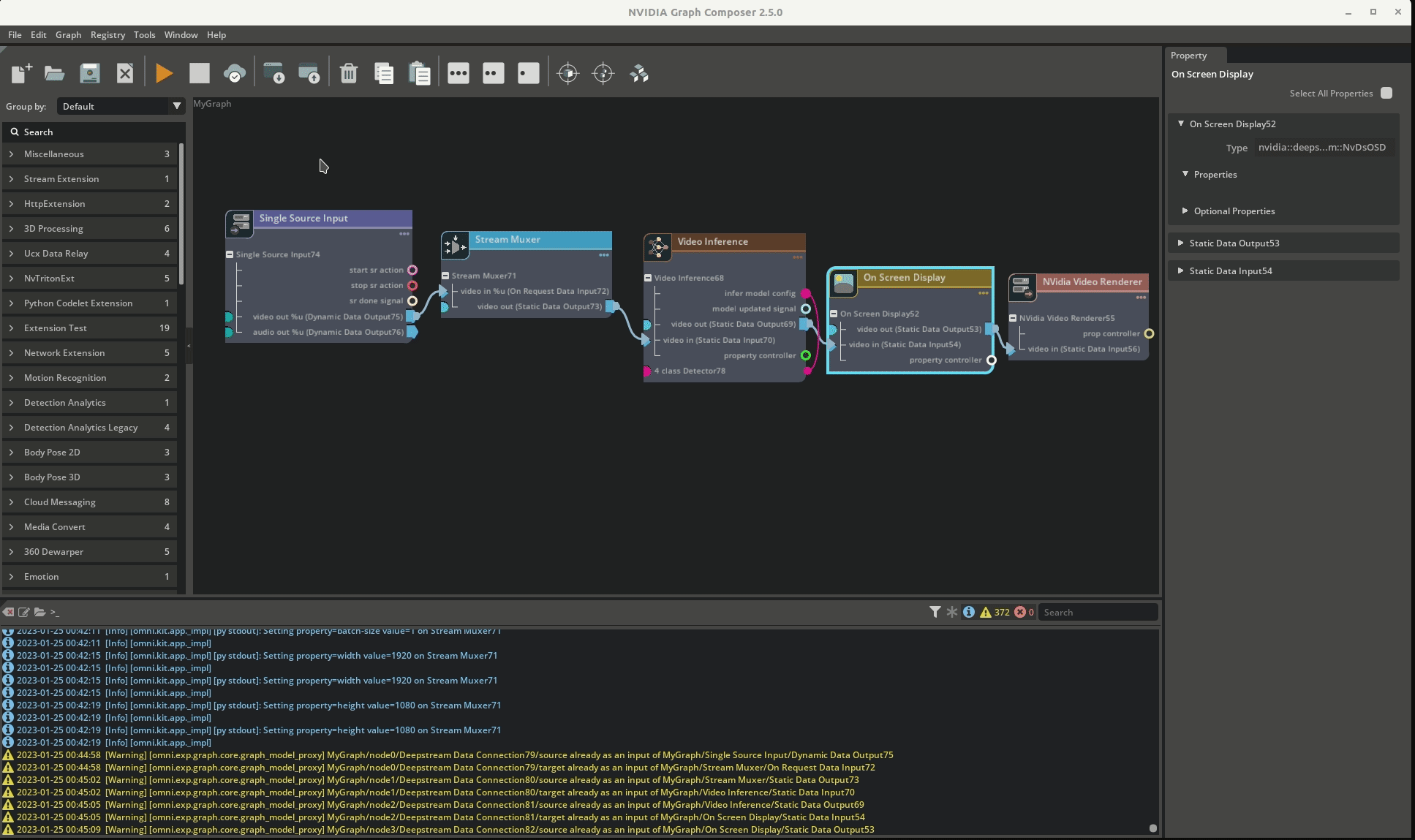
Task: Open the Window menu
Action: point(181,34)
